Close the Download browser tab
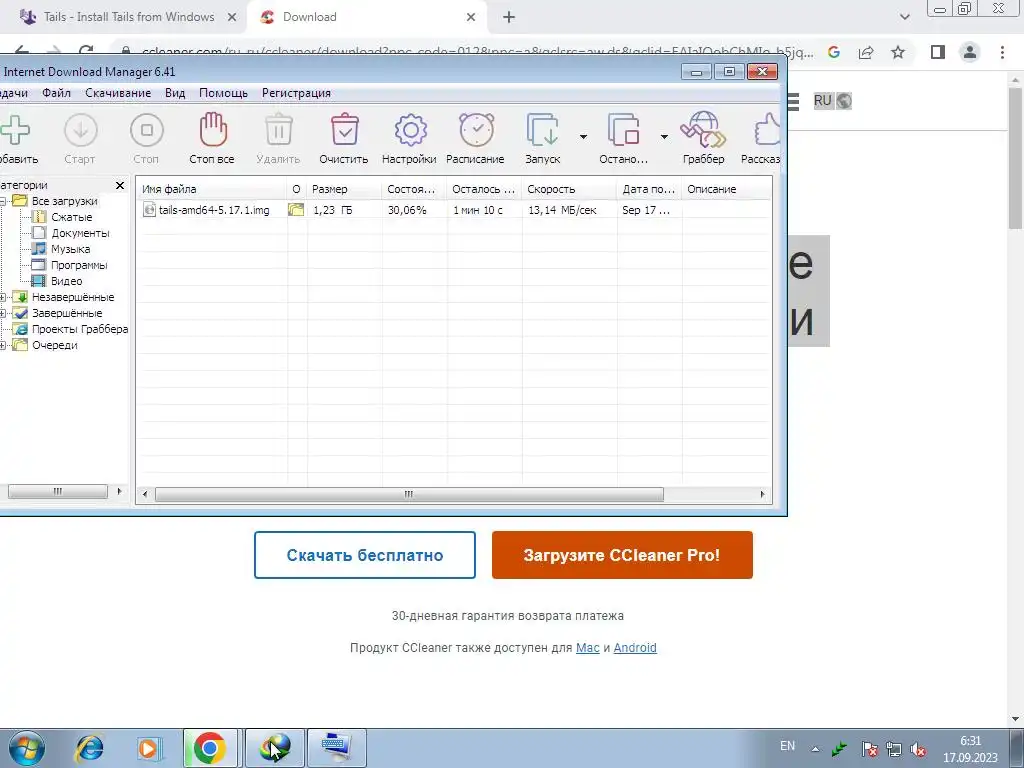This screenshot has width=1024, height=768. tap(471, 18)
